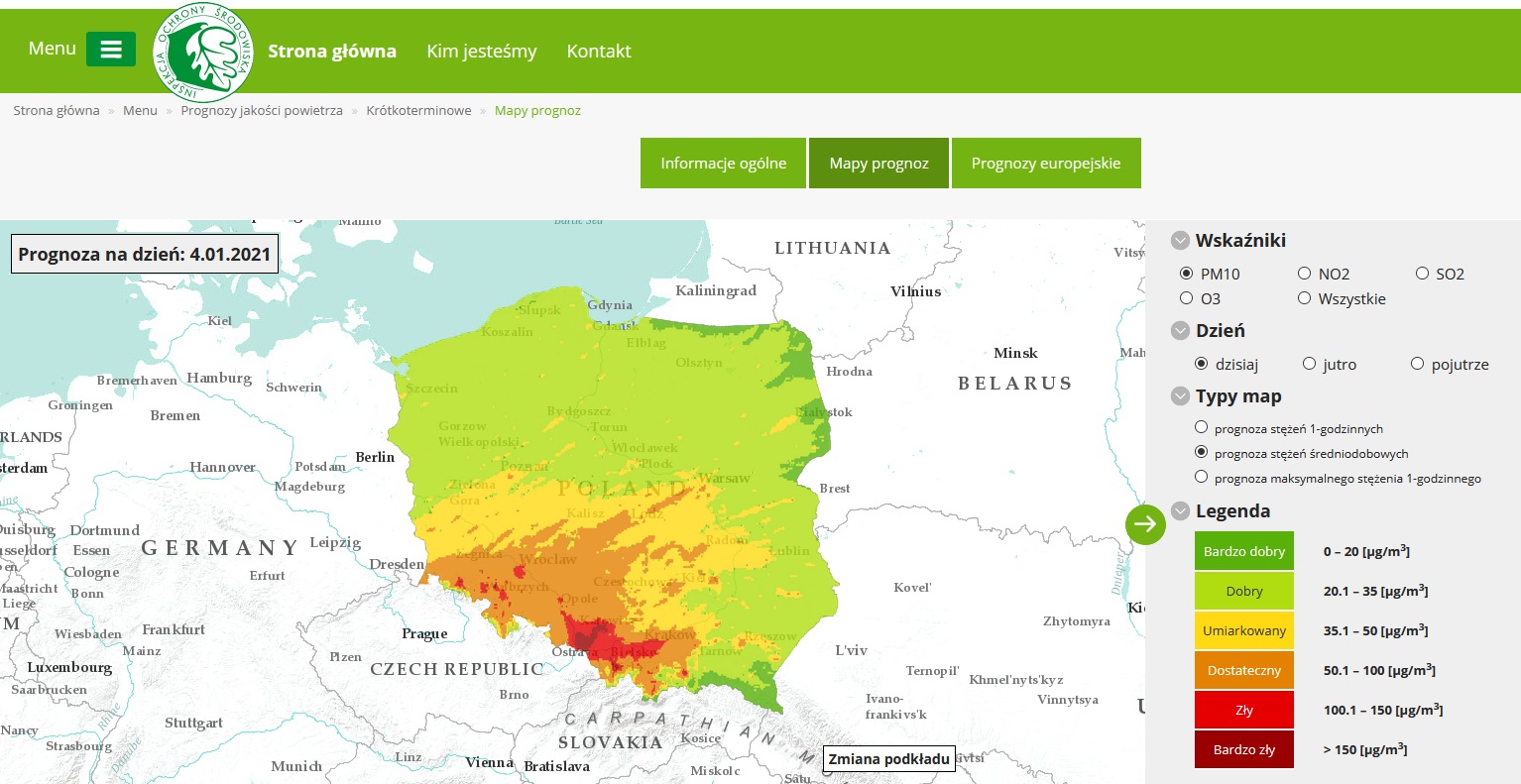
Task: Open the Informacje ogólne tab
Action: tap(724, 163)
